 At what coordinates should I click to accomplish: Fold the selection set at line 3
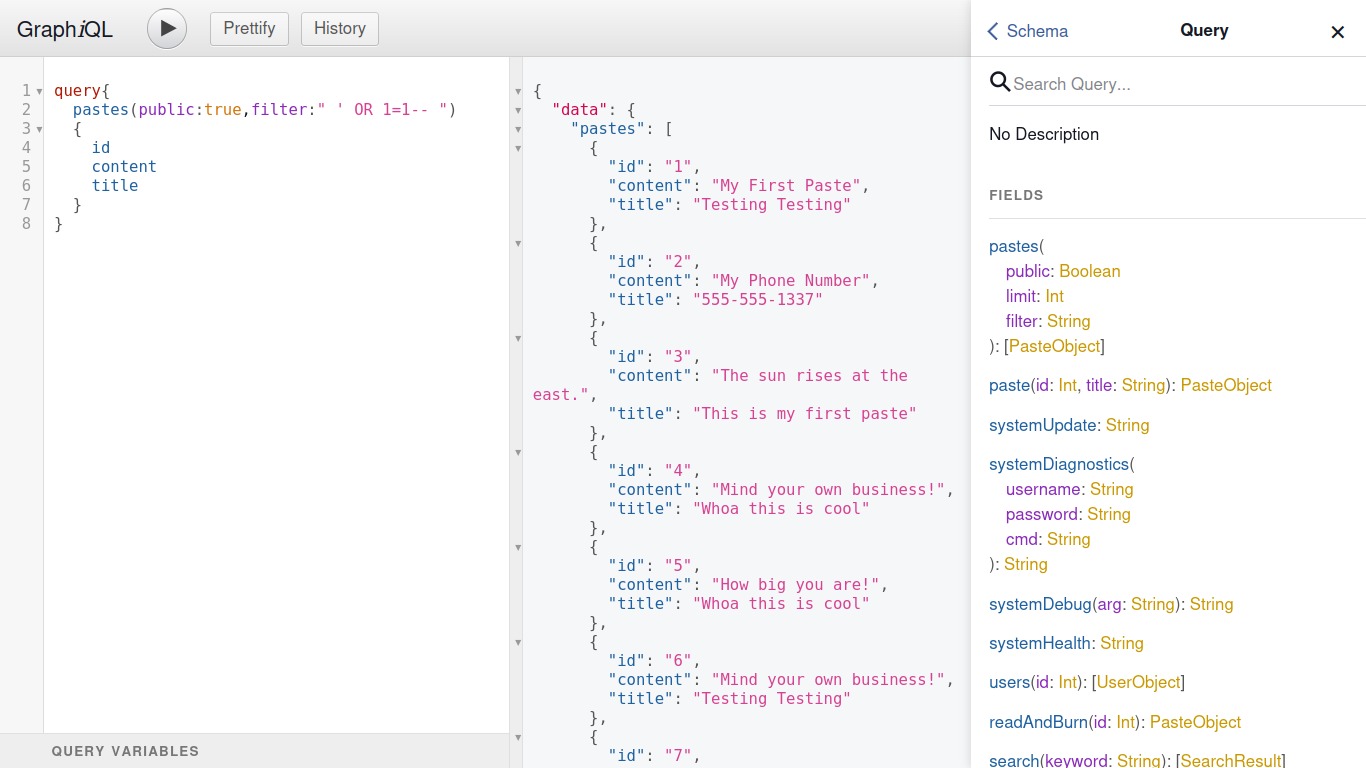click(x=39, y=129)
